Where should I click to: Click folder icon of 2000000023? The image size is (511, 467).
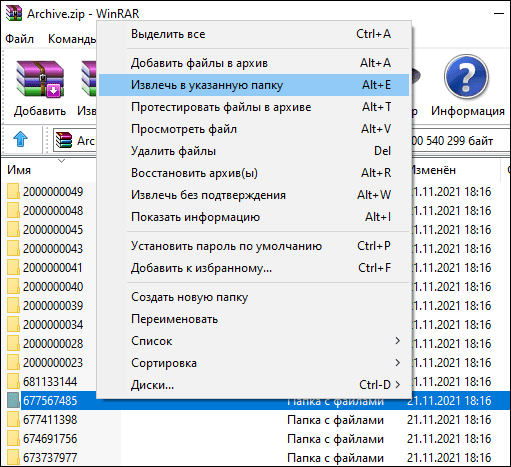pyautogui.click(x=13, y=363)
